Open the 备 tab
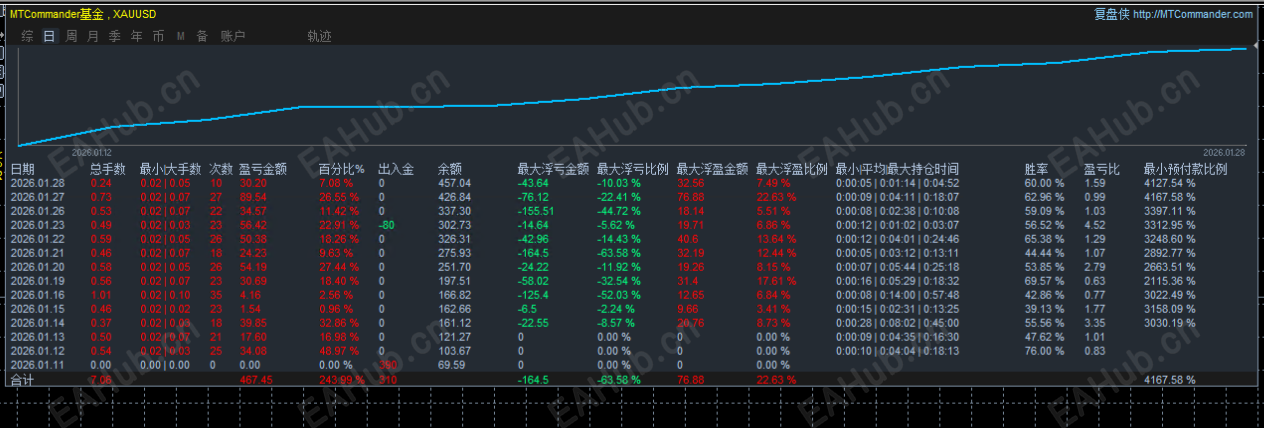The image size is (1264, 428). [202, 36]
